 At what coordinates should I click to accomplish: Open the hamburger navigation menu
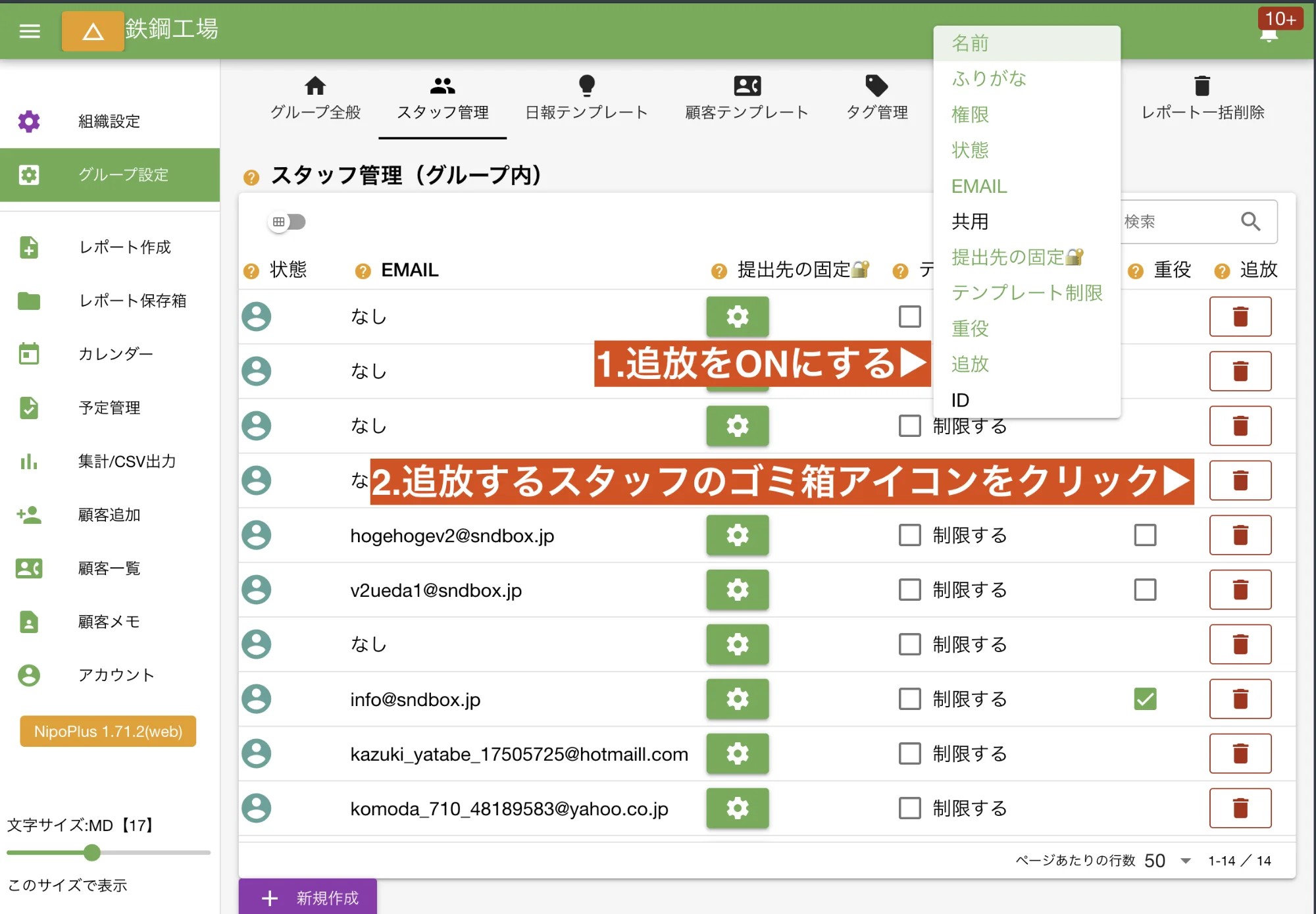click(29, 31)
